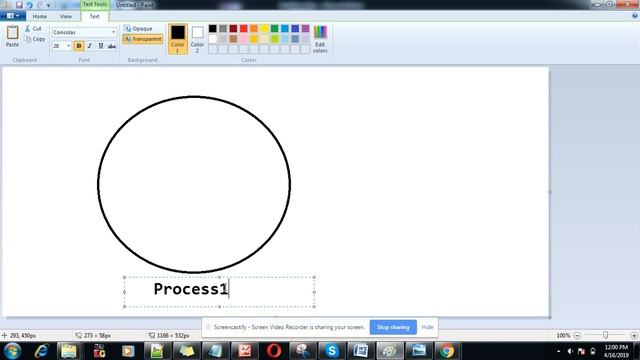
Task: Switch to Microsoft Word on taskbar
Action: pyautogui.click(x=361, y=351)
